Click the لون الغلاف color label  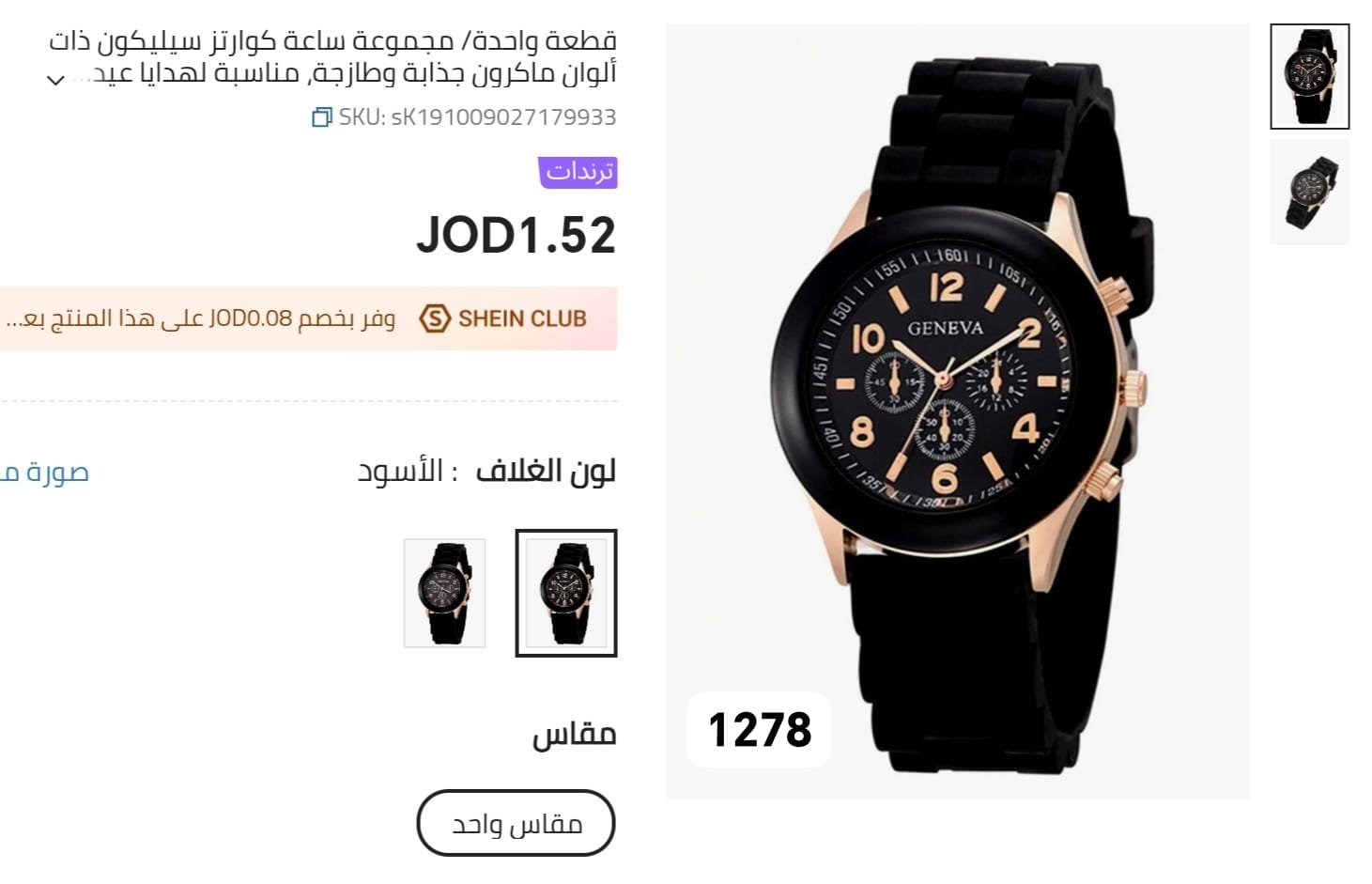coord(546,471)
